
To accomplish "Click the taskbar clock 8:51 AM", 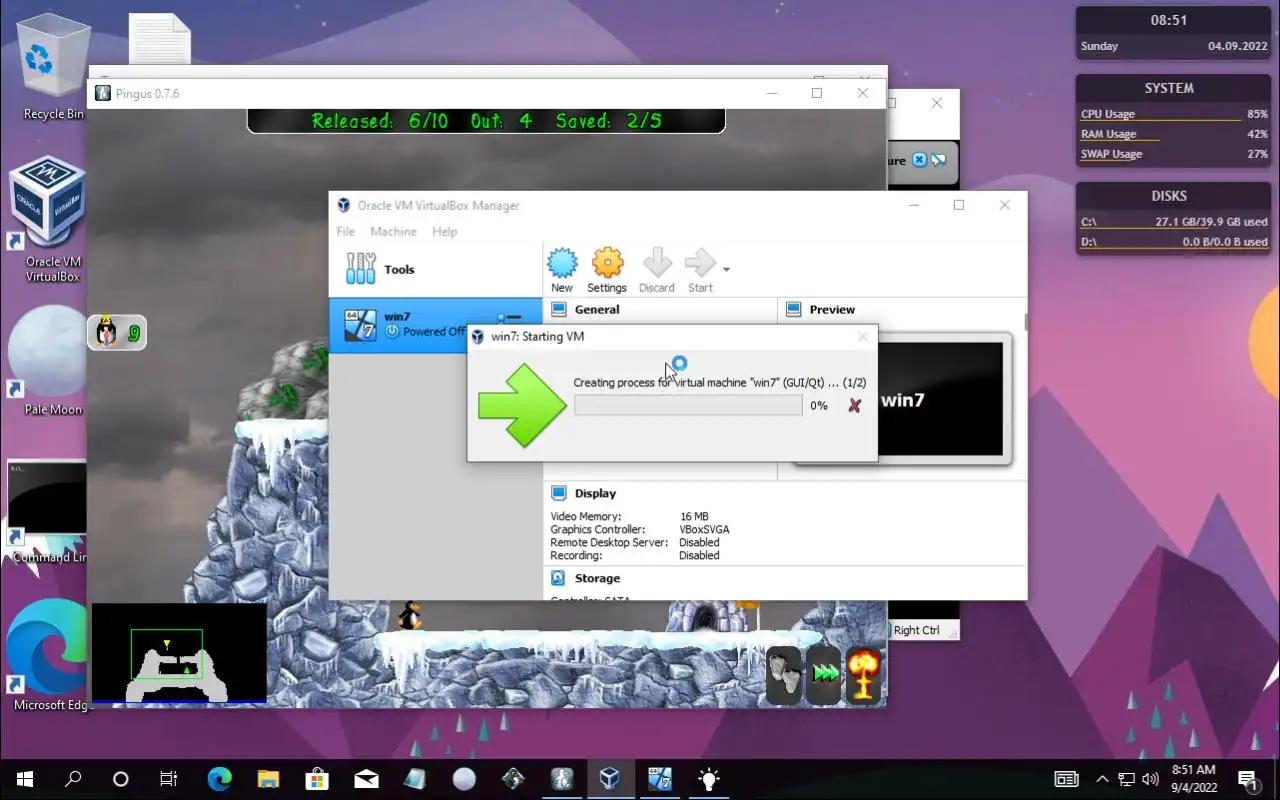I will pos(1193,779).
